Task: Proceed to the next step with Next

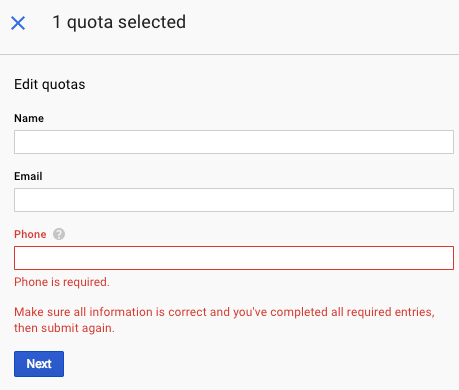Action: pyautogui.click(x=39, y=364)
